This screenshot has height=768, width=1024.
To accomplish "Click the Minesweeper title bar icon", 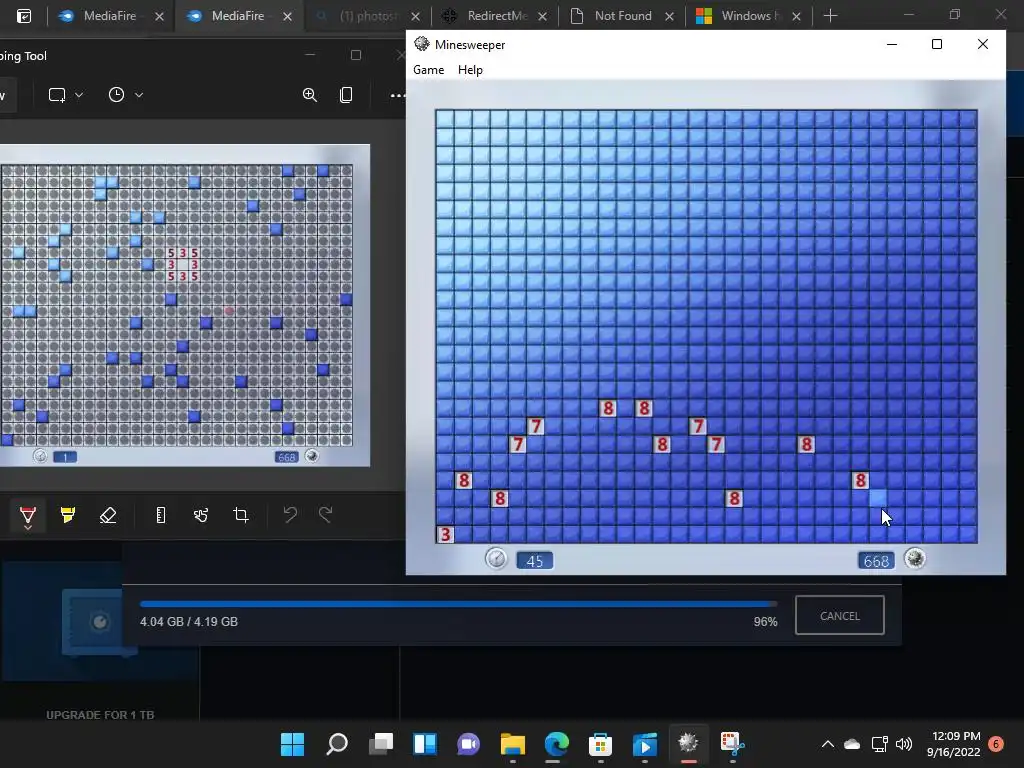I will 422,44.
